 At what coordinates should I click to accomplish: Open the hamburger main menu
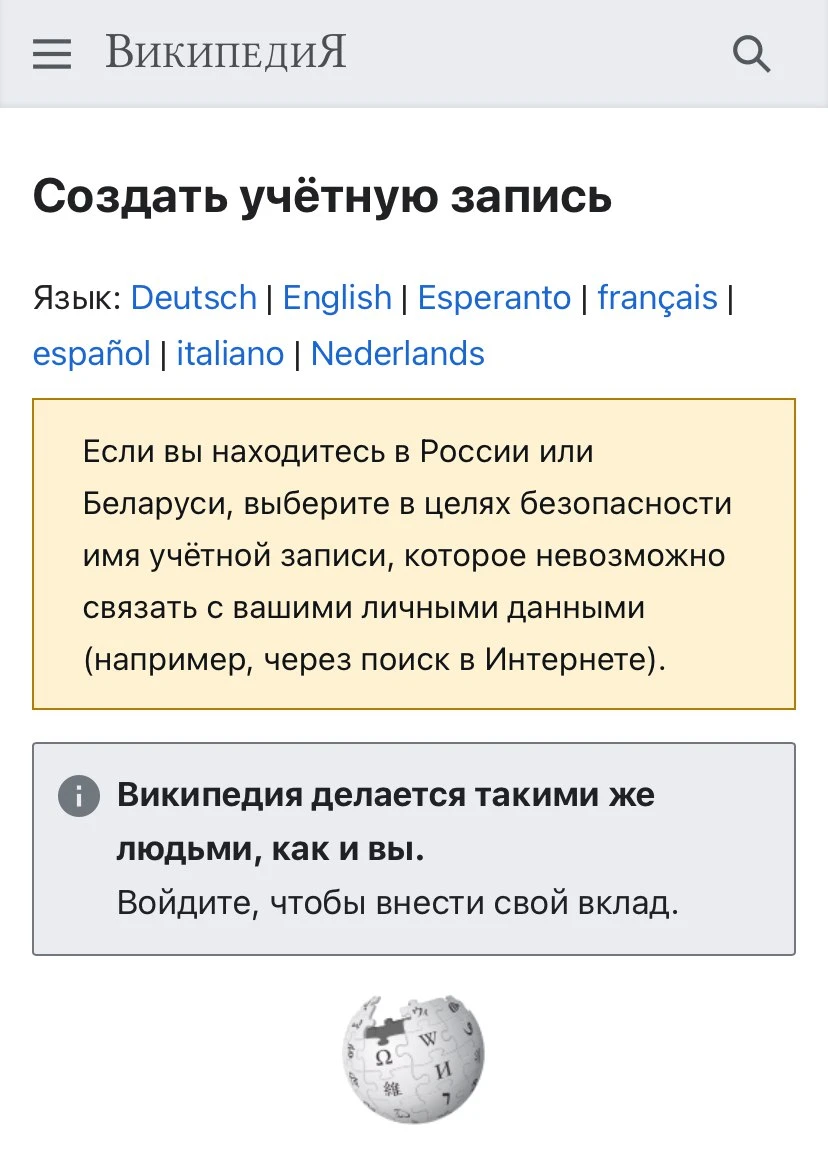(x=52, y=53)
